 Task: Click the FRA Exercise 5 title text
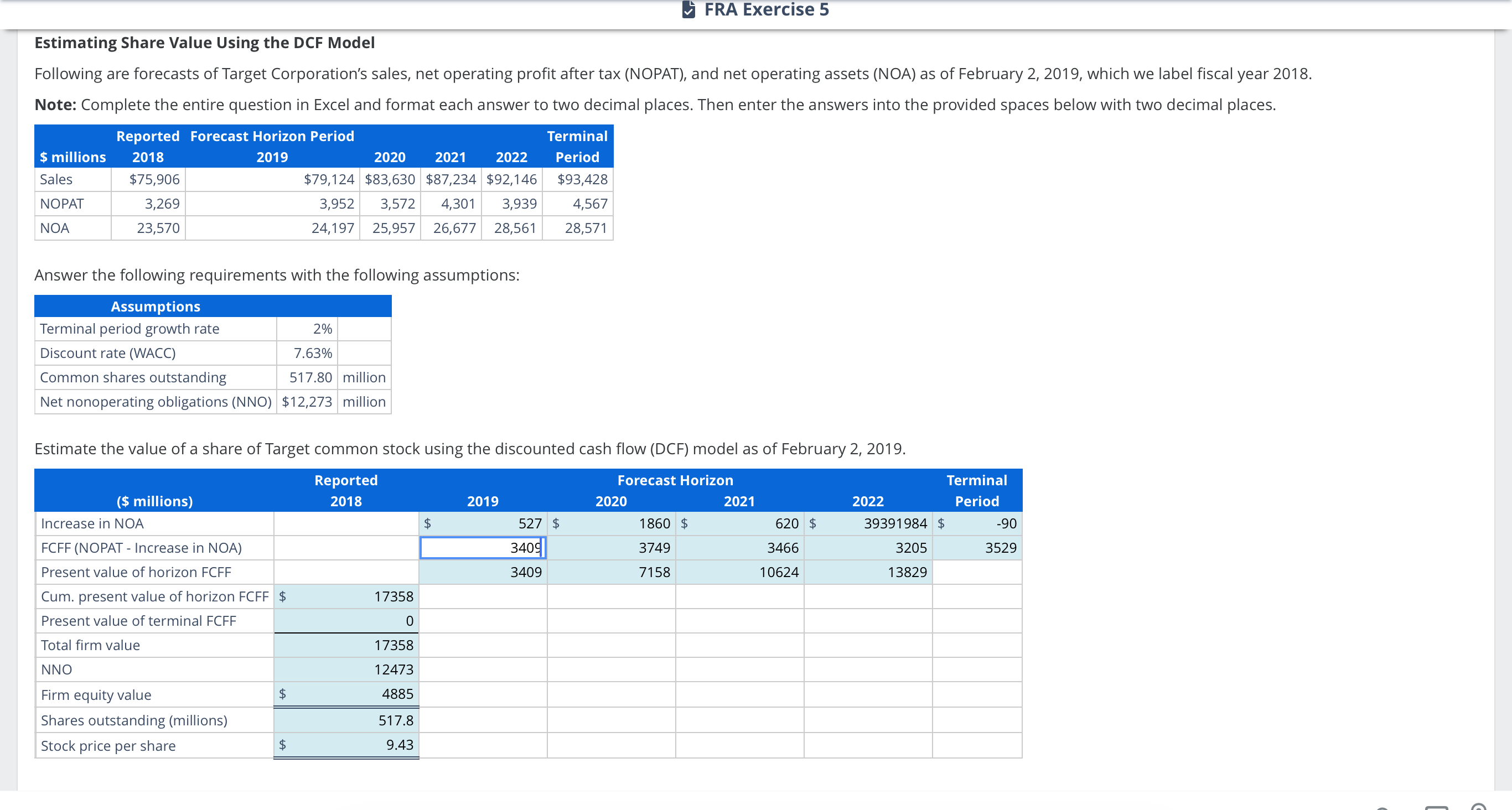766,9
